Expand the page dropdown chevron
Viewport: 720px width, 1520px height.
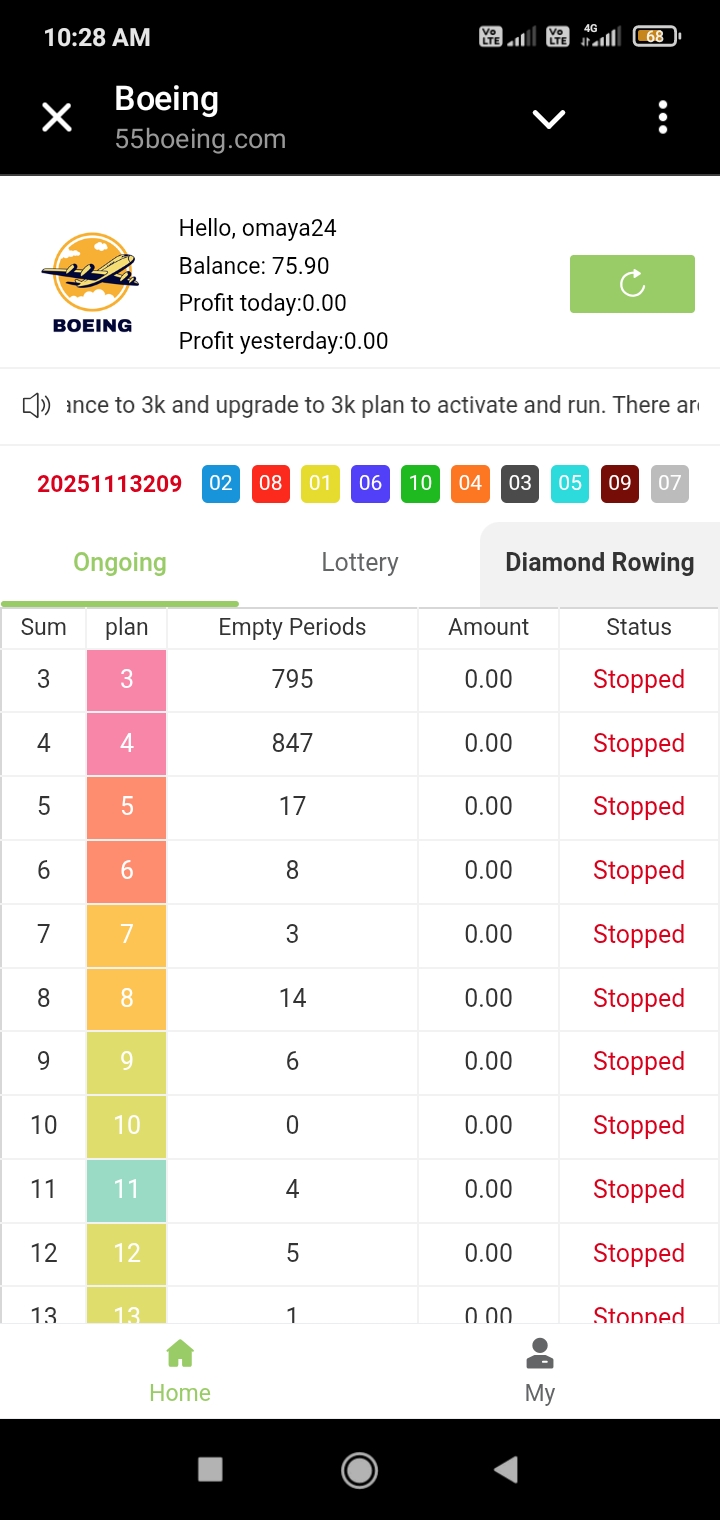(549, 119)
